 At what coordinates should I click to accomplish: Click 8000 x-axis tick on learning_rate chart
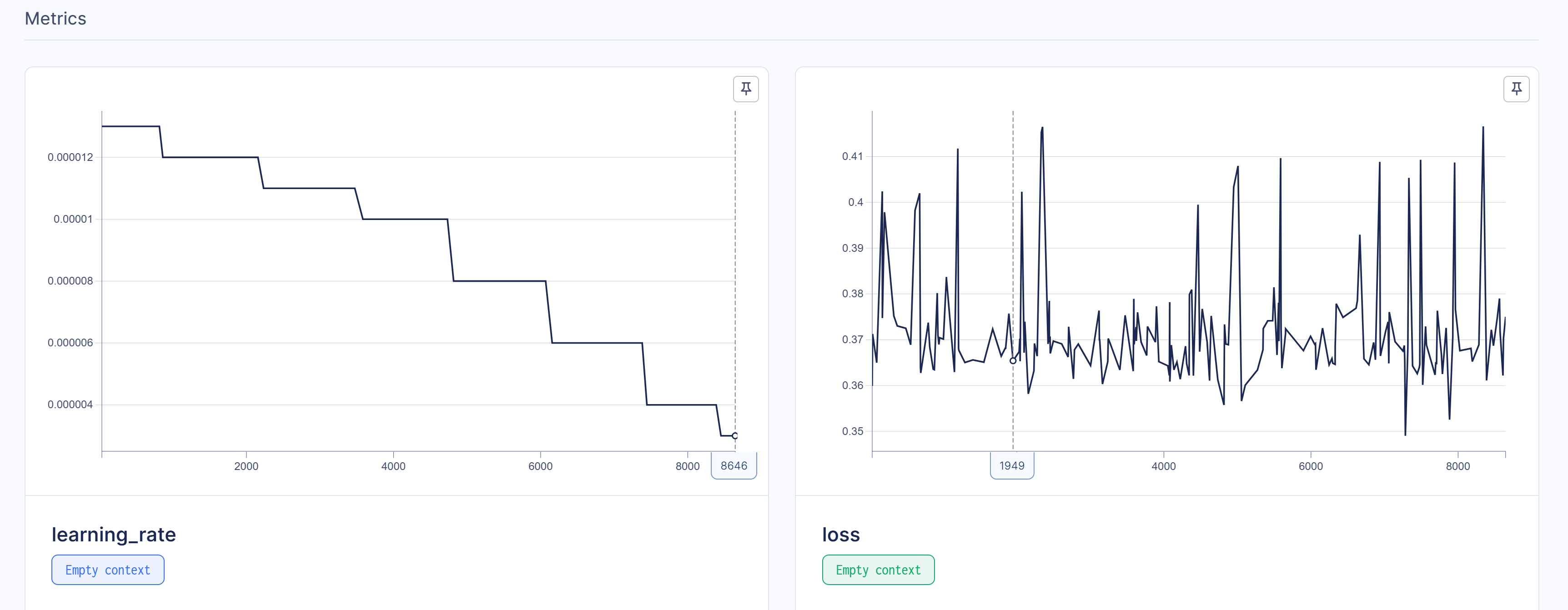click(x=687, y=466)
